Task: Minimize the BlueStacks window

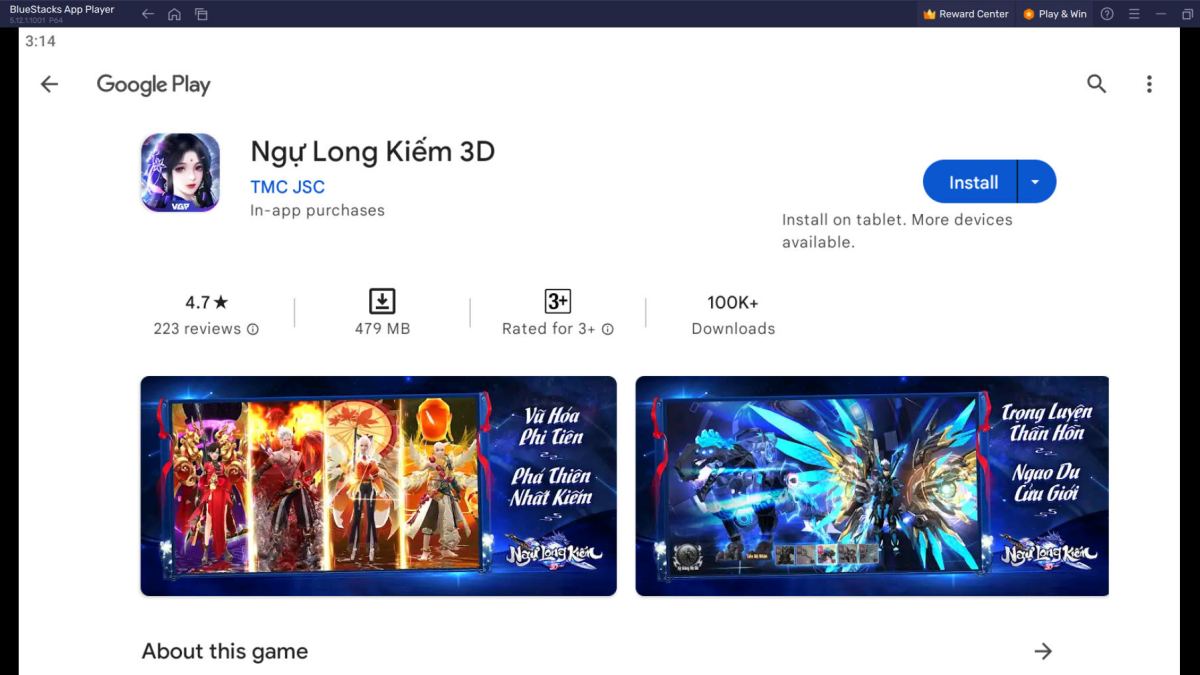Action: 1161,14
